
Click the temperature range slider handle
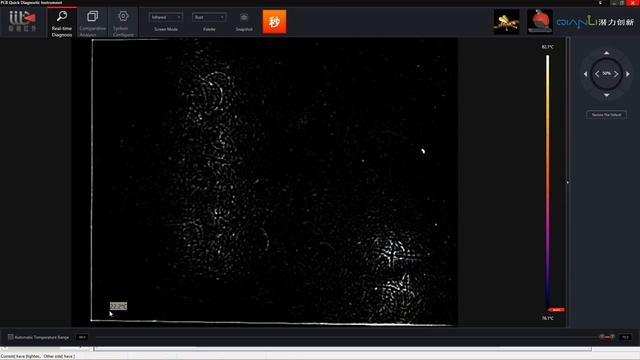(607, 337)
